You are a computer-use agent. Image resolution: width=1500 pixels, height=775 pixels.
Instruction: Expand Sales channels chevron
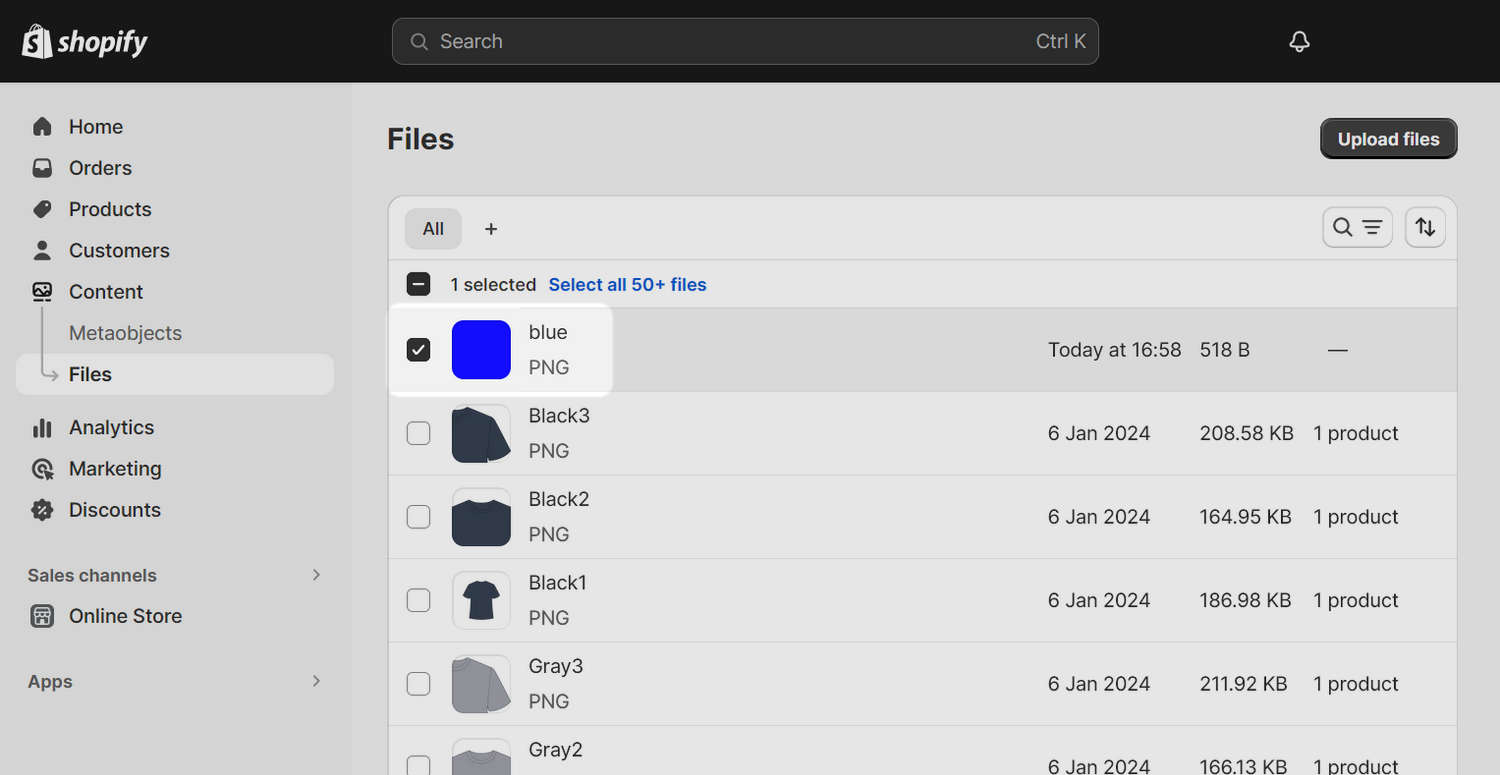pyautogui.click(x=316, y=575)
